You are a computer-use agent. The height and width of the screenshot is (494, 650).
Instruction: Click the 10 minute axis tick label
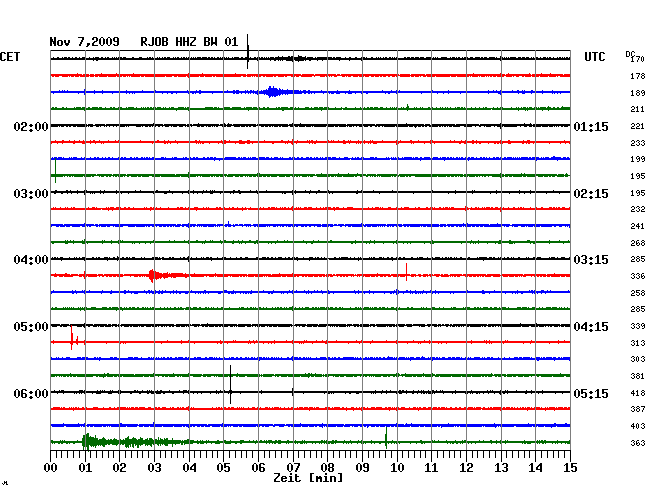(x=397, y=467)
